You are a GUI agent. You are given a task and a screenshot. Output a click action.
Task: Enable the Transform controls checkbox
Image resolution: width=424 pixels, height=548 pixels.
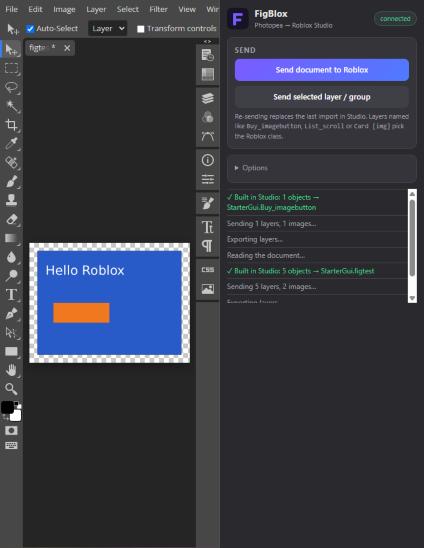click(x=141, y=29)
